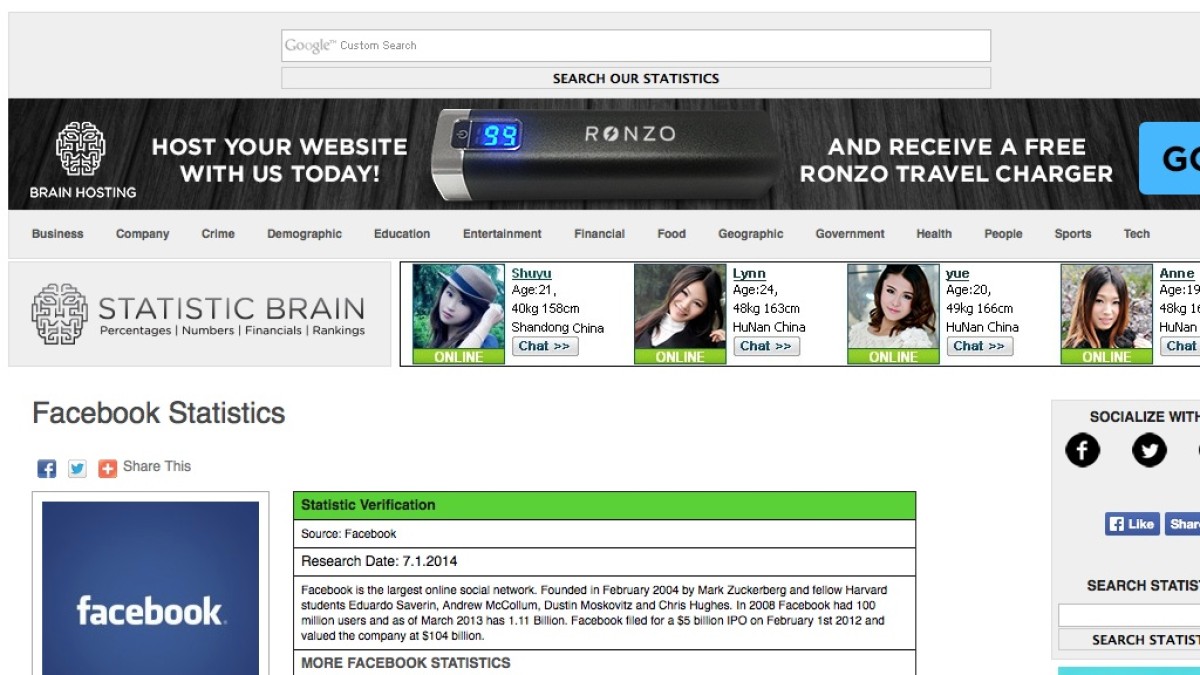Click the blue facebook logo image
Viewport: 1200px width, 675px height.
[151, 590]
